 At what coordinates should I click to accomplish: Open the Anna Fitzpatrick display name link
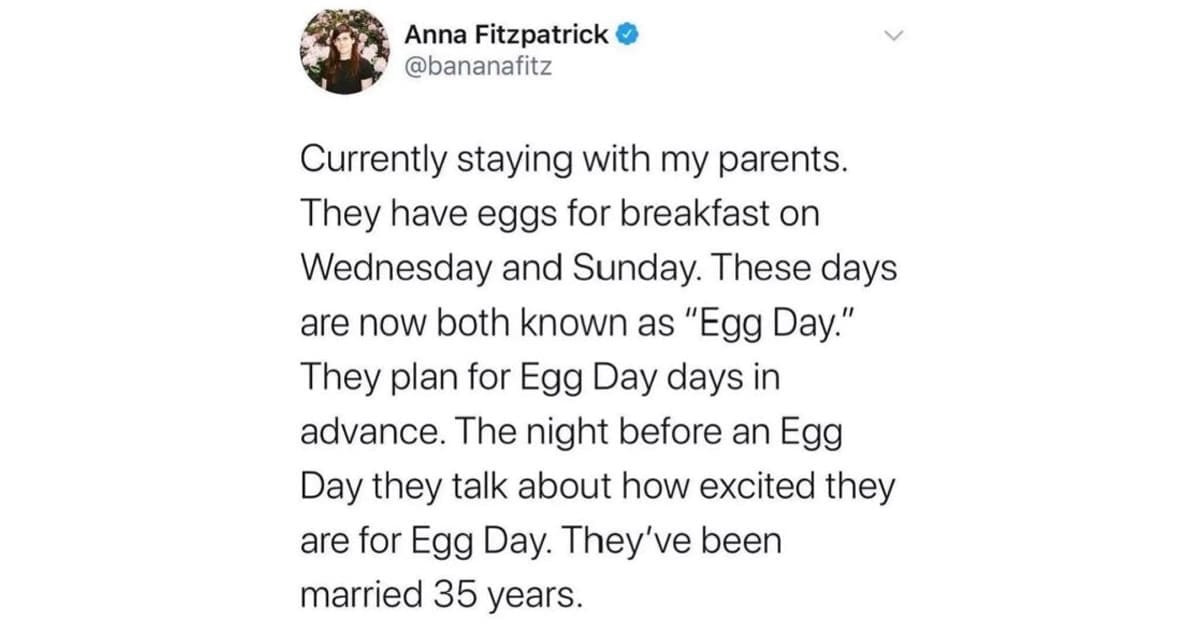(506, 36)
